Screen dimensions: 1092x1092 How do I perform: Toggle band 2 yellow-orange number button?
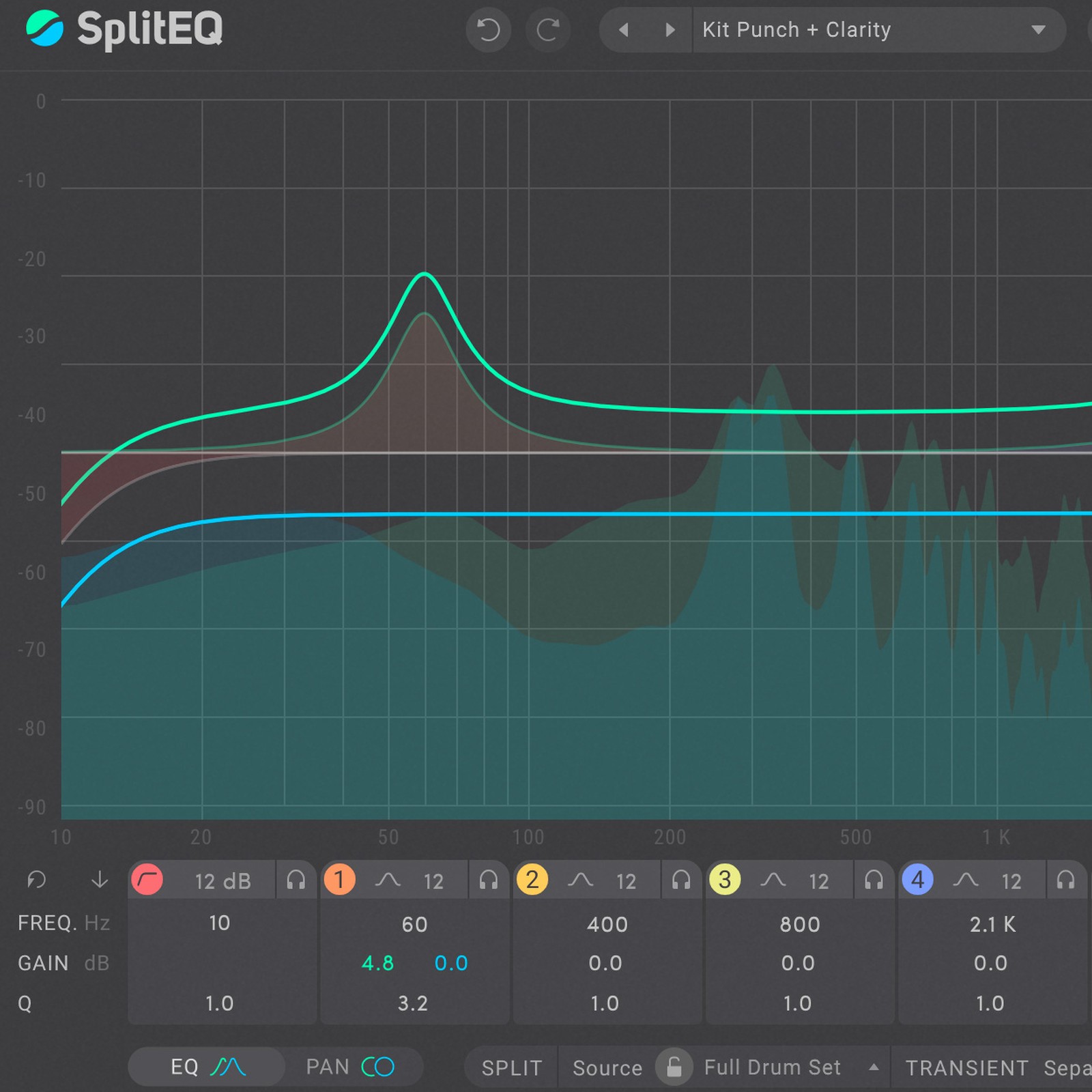tap(532, 880)
